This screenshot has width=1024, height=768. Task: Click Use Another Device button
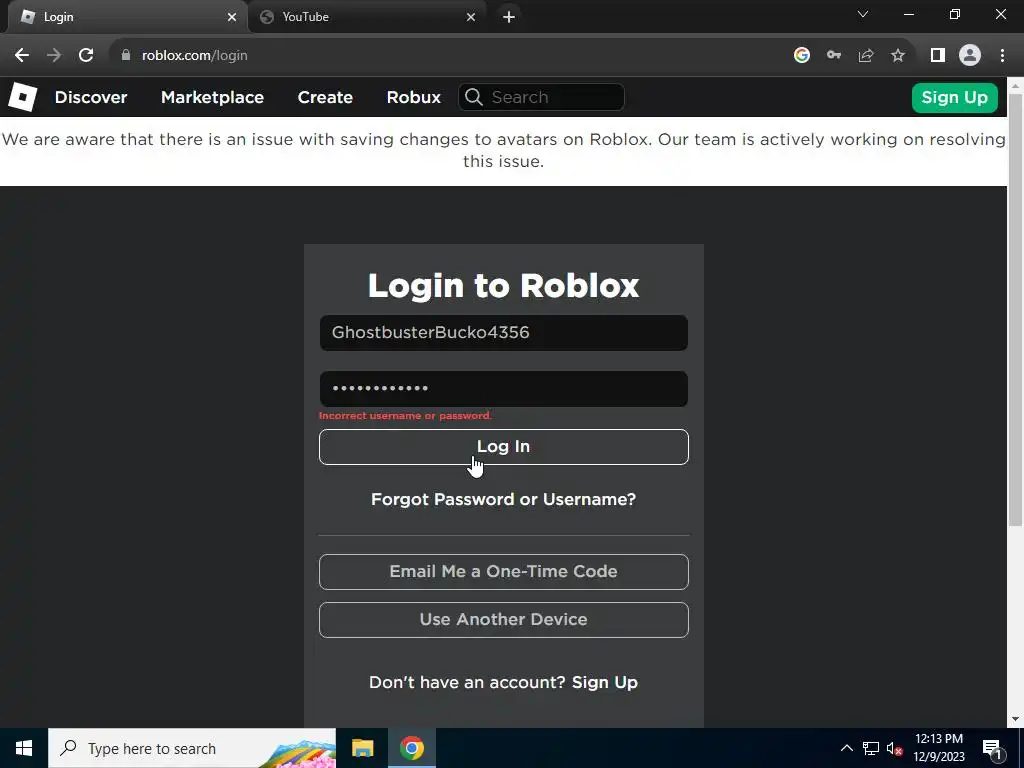[x=504, y=620]
